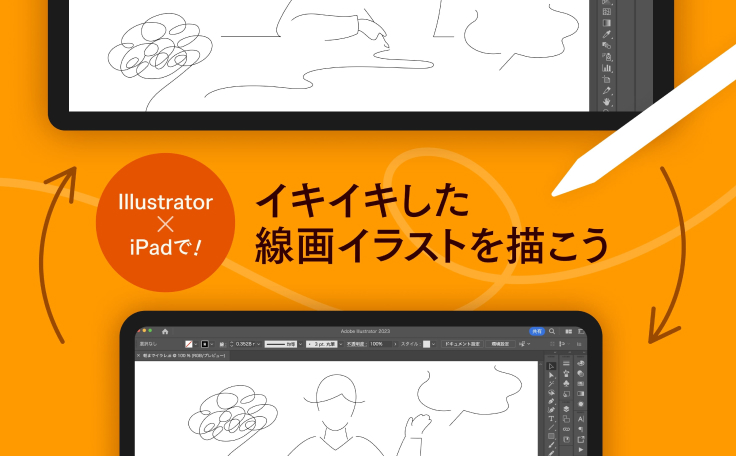Select the Lasso tool
The image size is (736, 456).
click(552, 393)
